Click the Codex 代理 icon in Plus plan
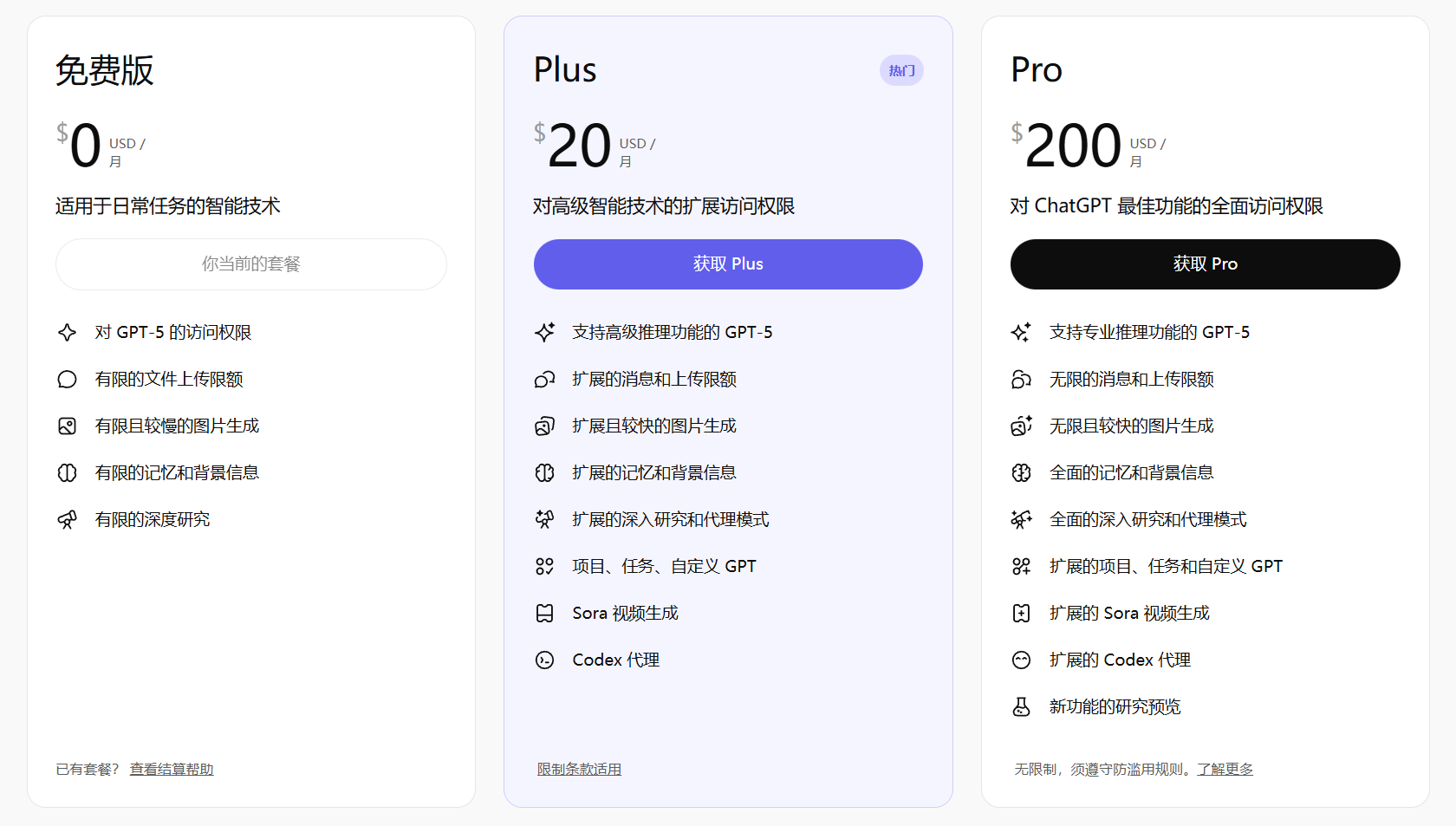Image resolution: width=1456 pixels, height=826 pixels. pos(544,660)
